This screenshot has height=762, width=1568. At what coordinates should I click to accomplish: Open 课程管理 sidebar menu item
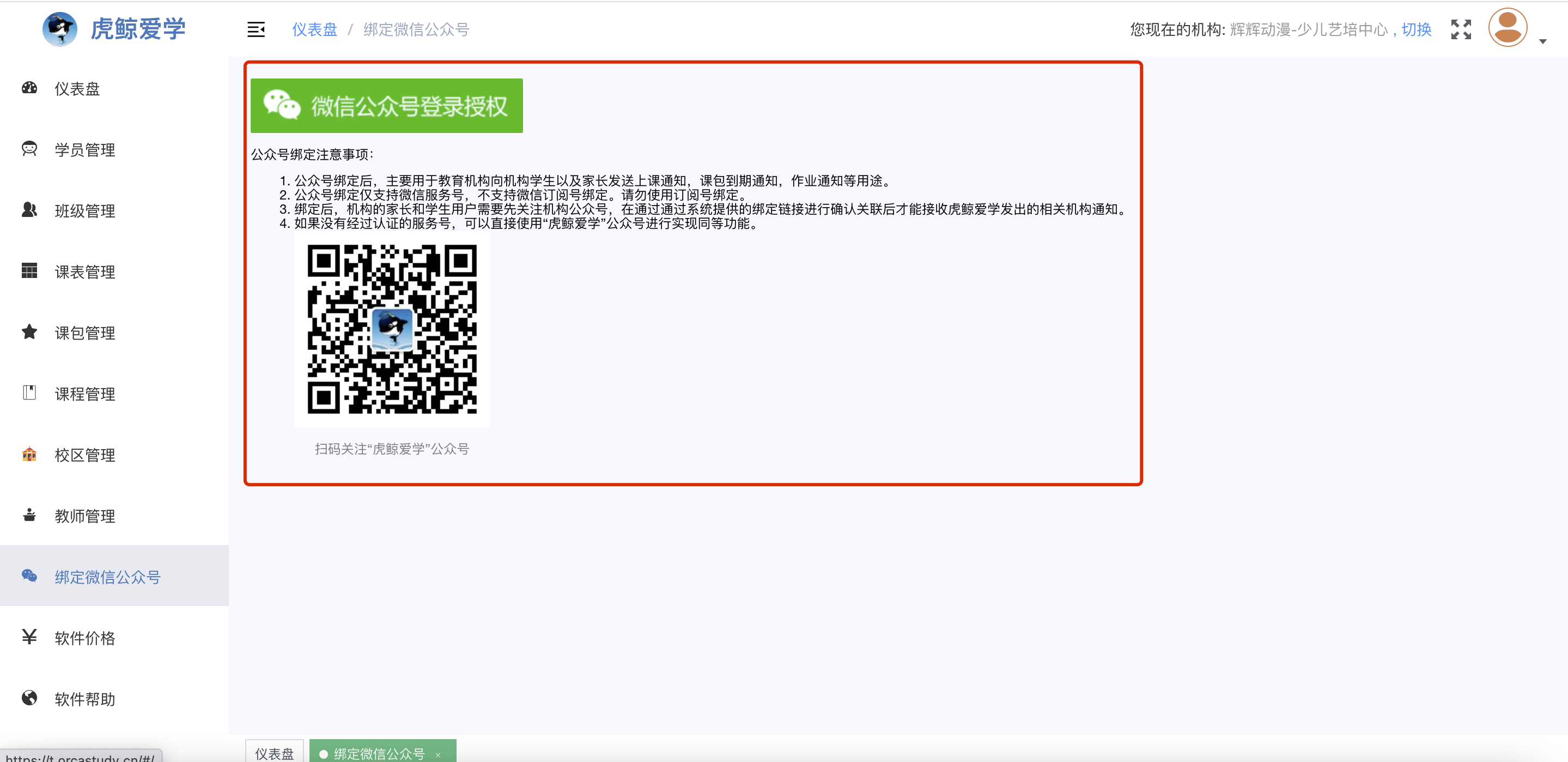point(114,394)
